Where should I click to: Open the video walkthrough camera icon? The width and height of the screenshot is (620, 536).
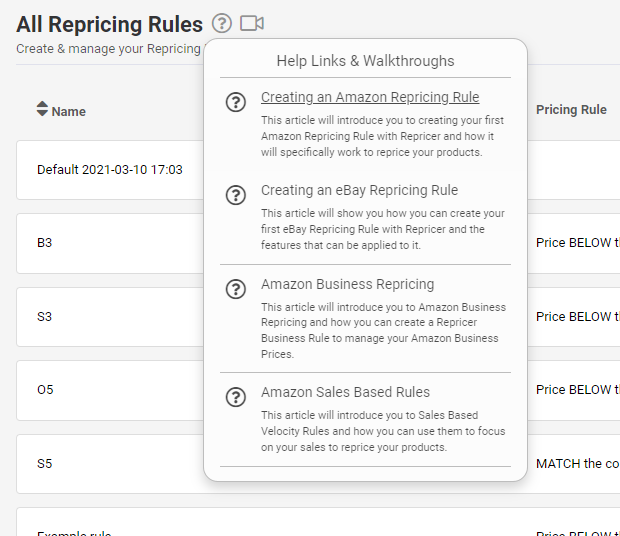252,23
